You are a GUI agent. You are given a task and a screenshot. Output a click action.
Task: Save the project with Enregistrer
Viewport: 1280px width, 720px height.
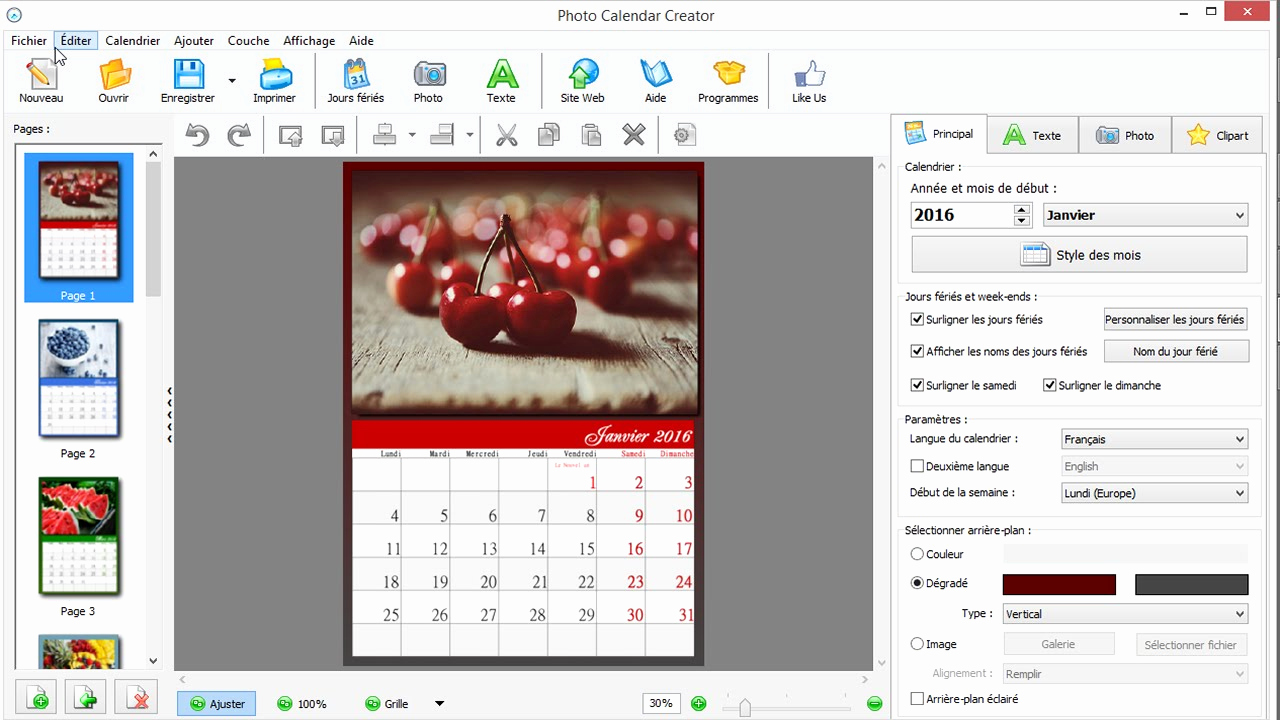pos(188,81)
